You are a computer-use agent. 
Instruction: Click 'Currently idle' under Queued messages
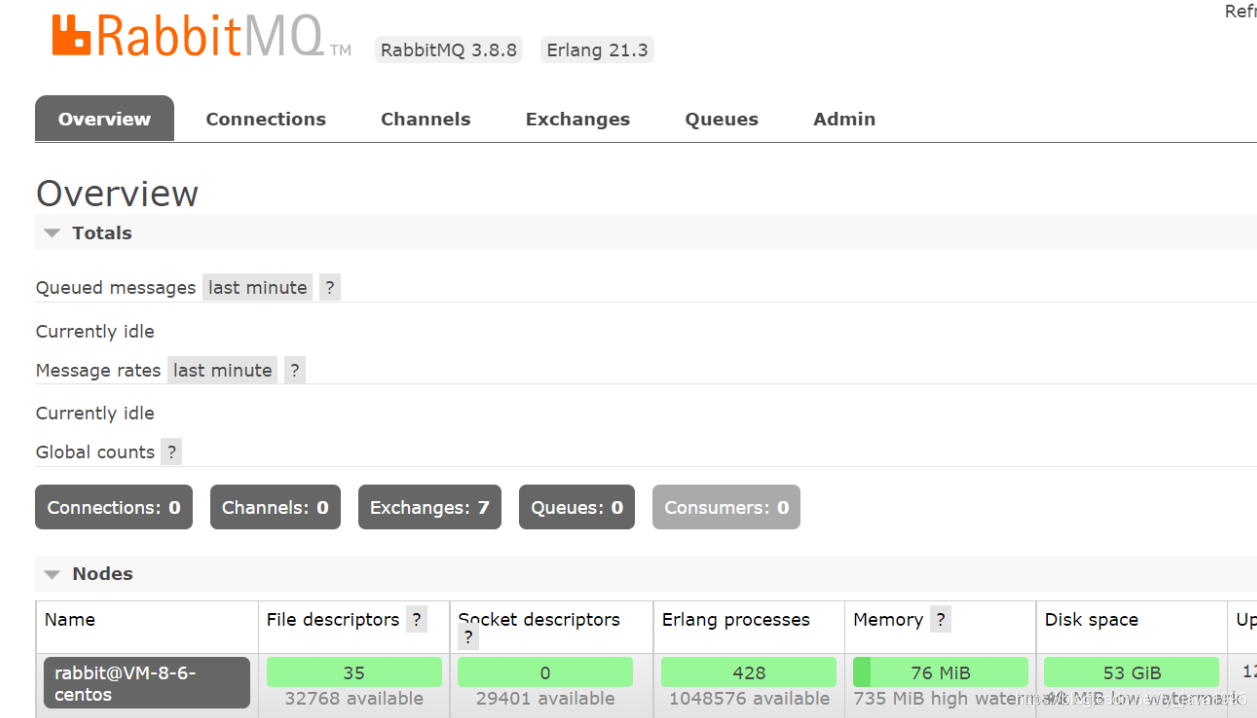coord(95,332)
